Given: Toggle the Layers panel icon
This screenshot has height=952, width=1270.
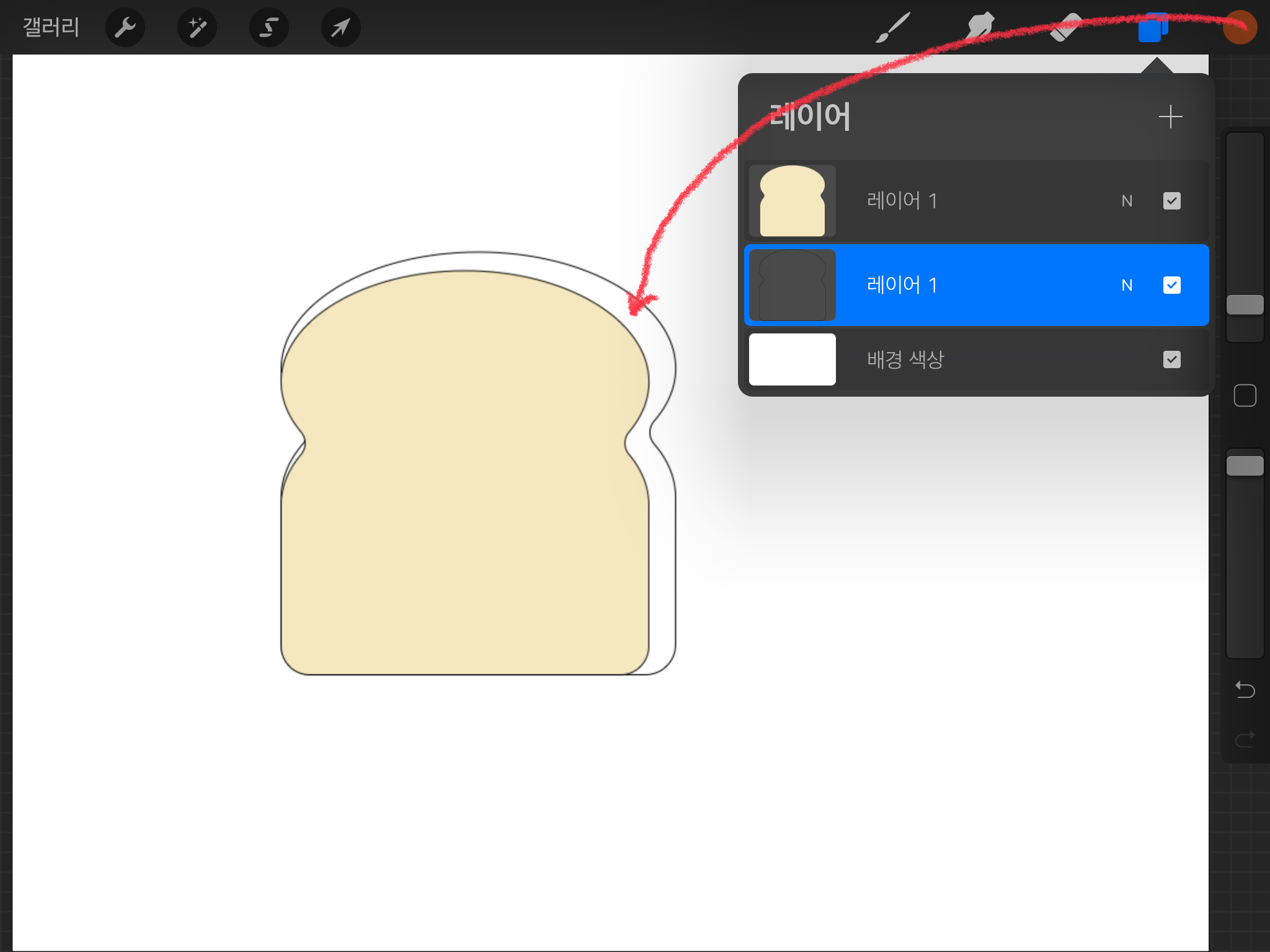Looking at the screenshot, I should pyautogui.click(x=1152, y=27).
